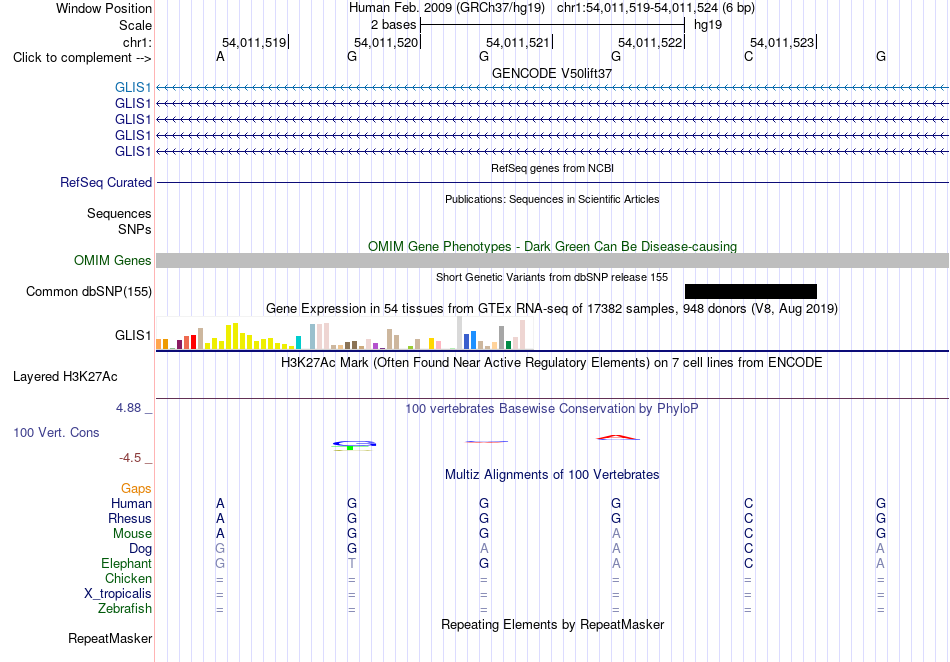The height and width of the screenshot is (662, 950).
Task: Click the 'RefSeq genes from NCBI' title
Action: point(552,168)
